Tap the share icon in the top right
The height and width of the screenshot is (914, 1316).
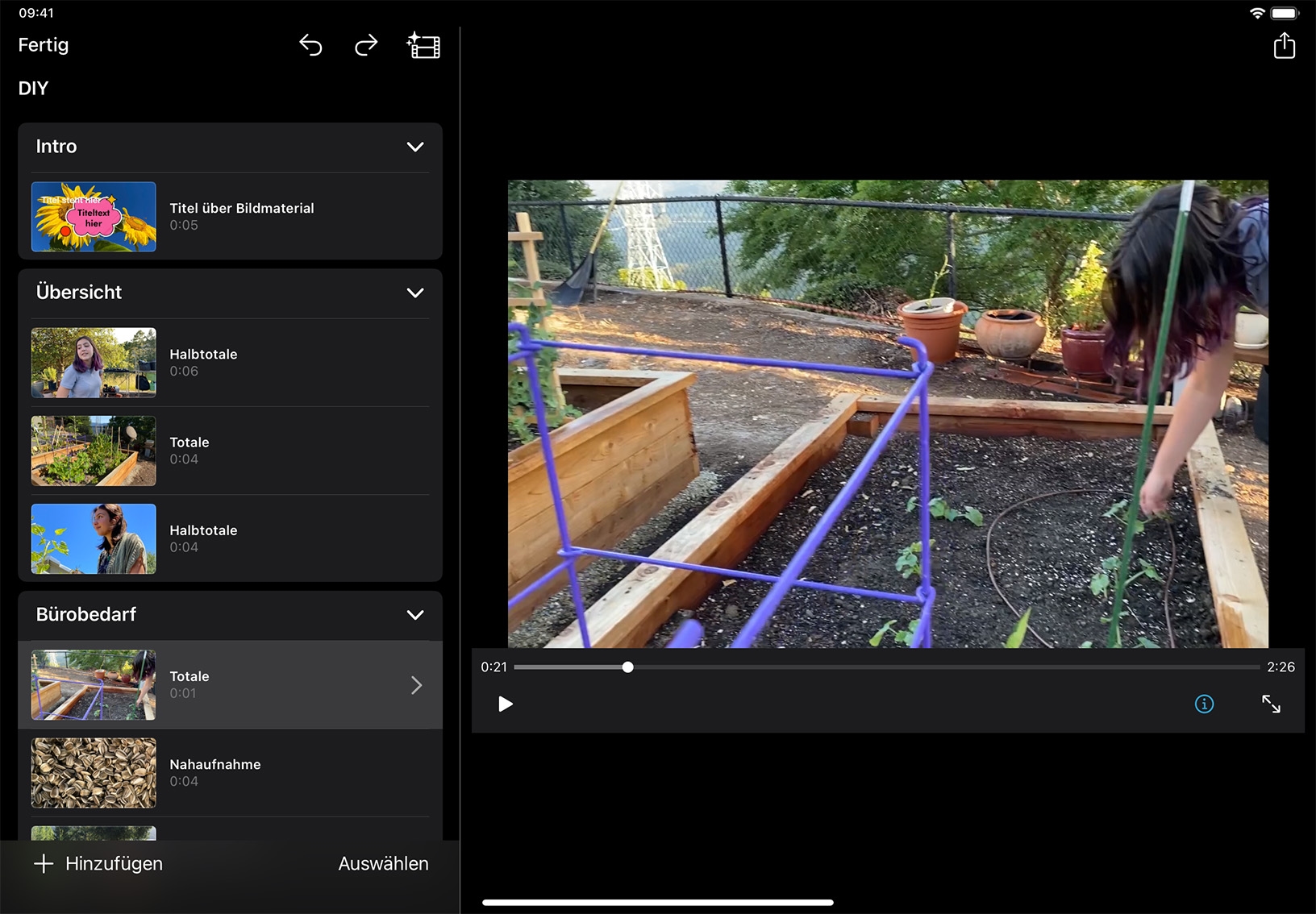tap(1284, 45)
